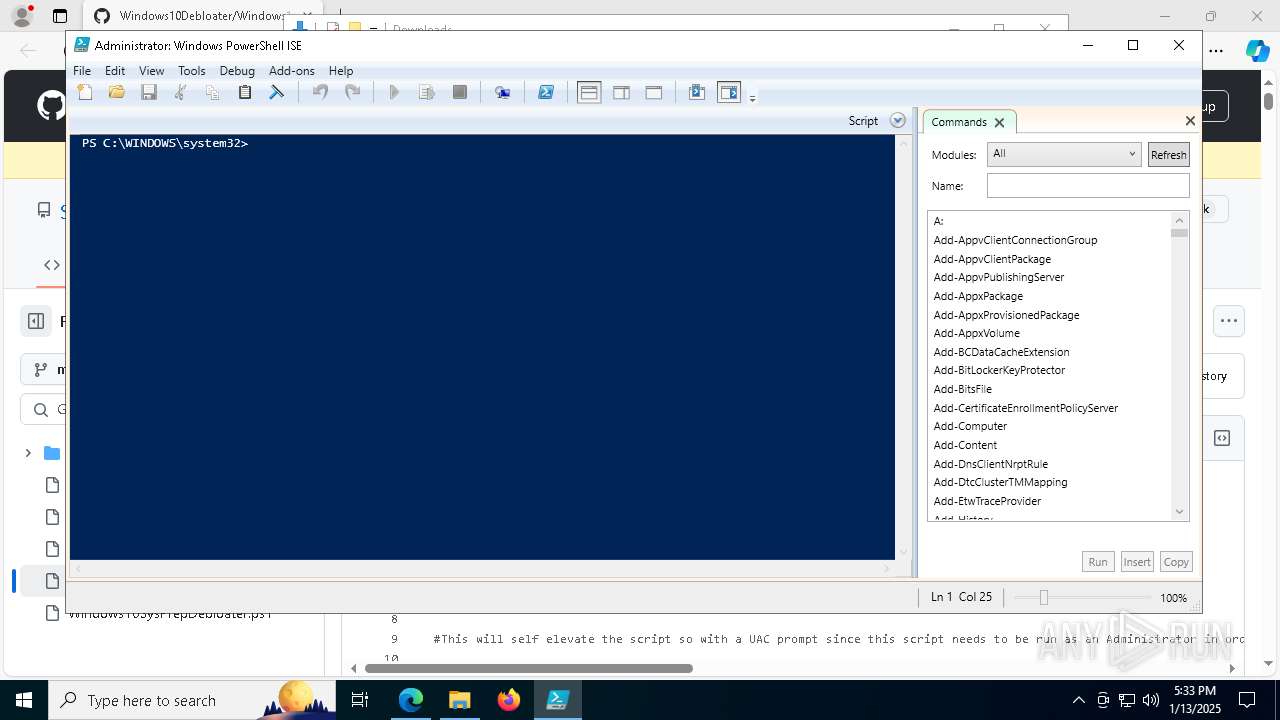This screenshot has width=1280, height=720.
Task: Open the File menu
Action: tap(82, 71)
